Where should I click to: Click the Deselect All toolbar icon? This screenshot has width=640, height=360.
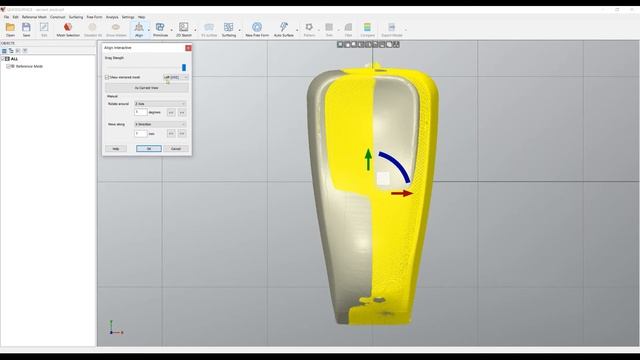coord(92,27)
